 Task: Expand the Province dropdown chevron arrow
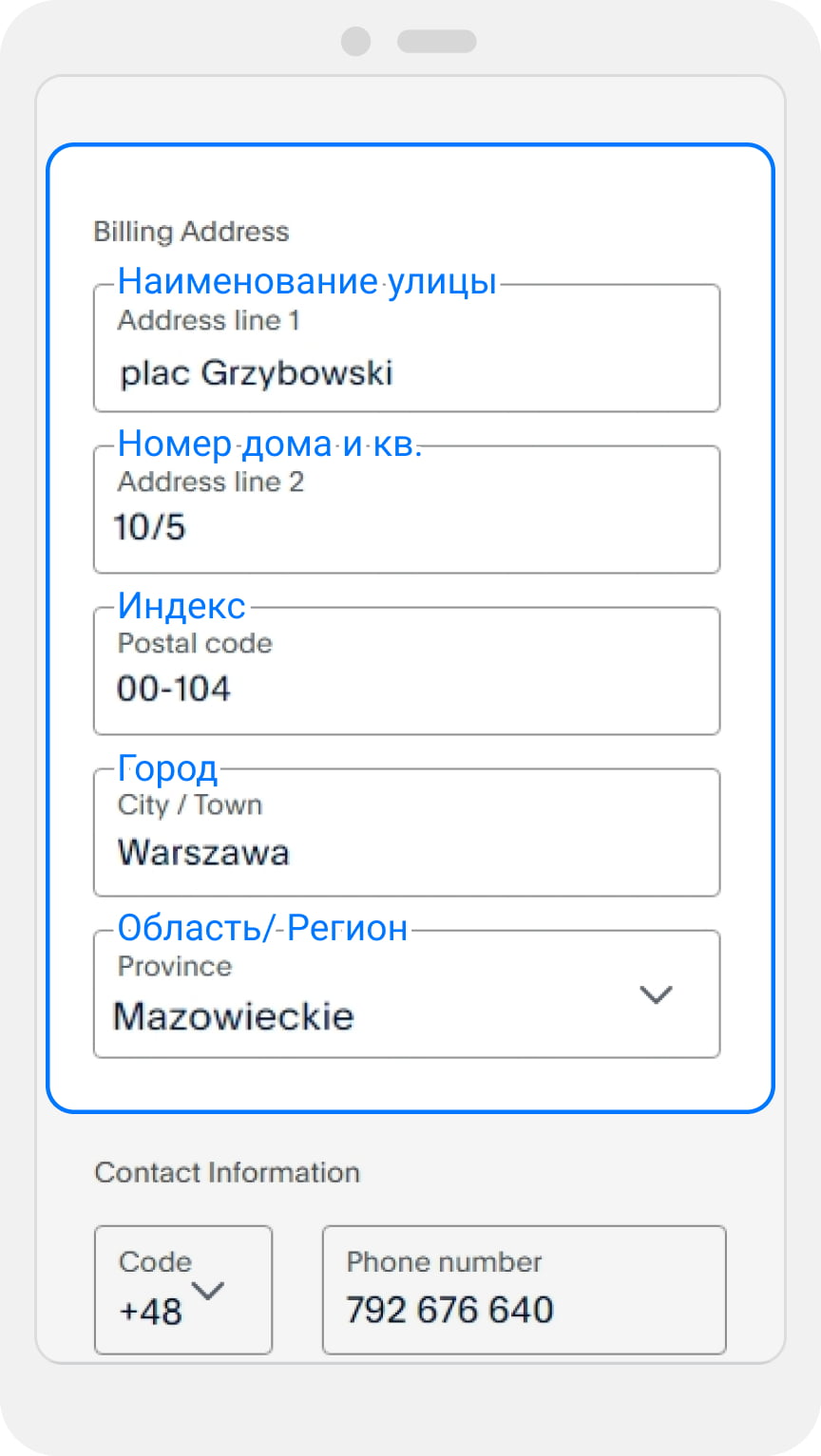click(x=656, y=994)
